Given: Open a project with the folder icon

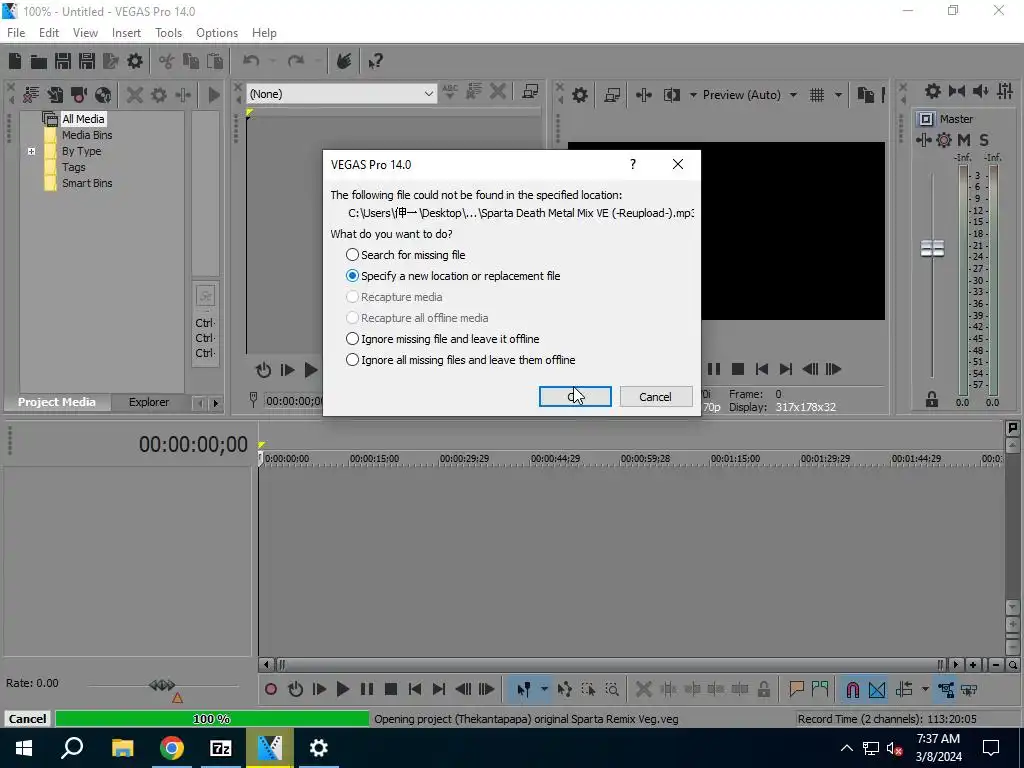Looking at the screenshot, I should (x=39, y=61).
